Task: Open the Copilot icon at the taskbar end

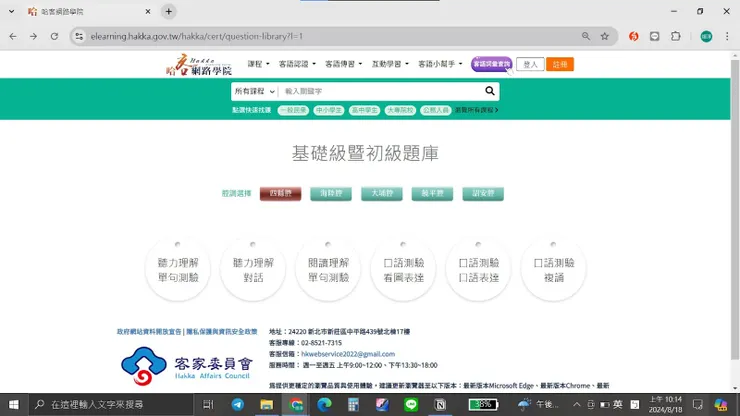Action: pos(721,405)
